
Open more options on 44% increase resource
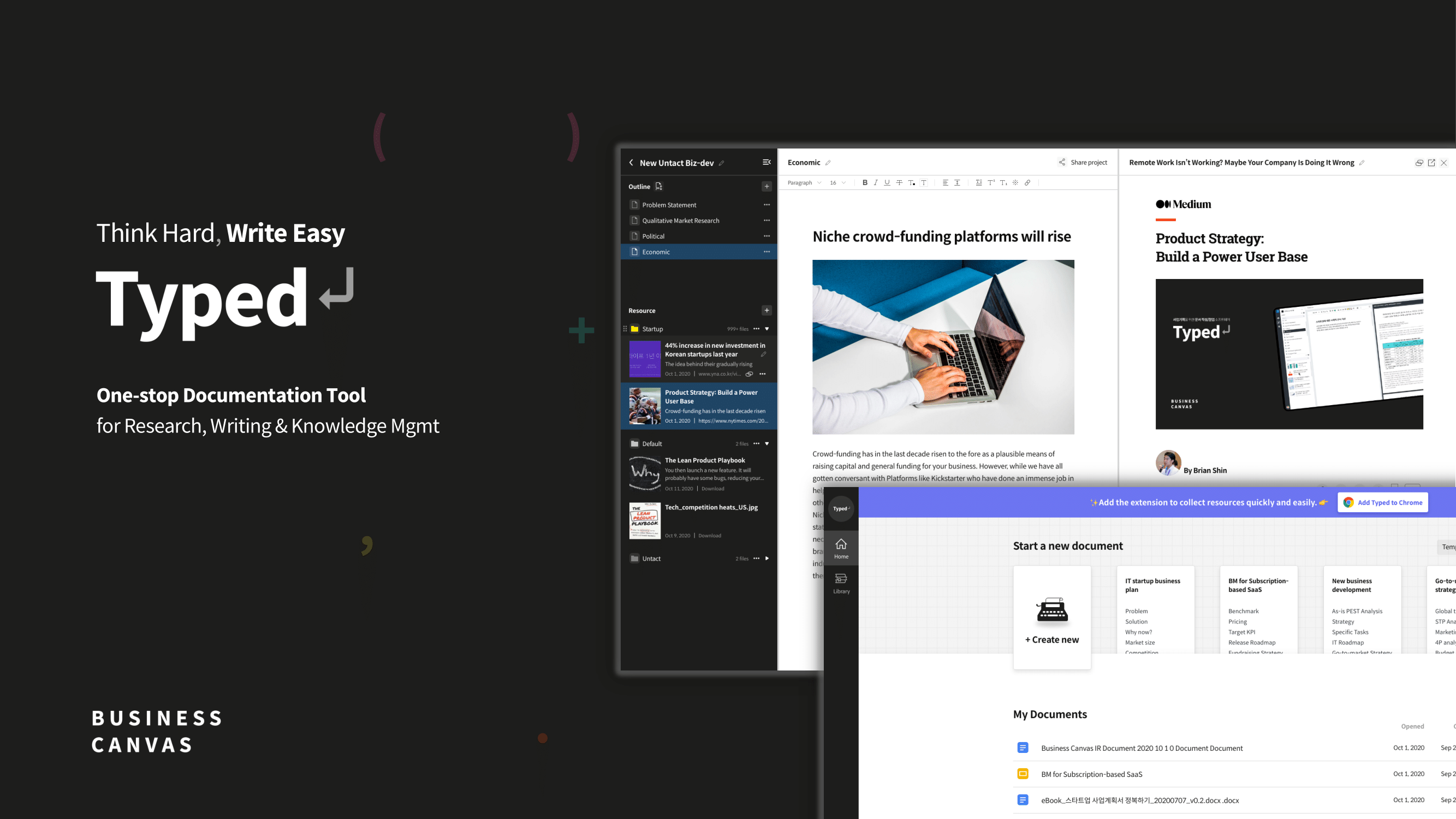pyautogui.click(x=763, y=374)
